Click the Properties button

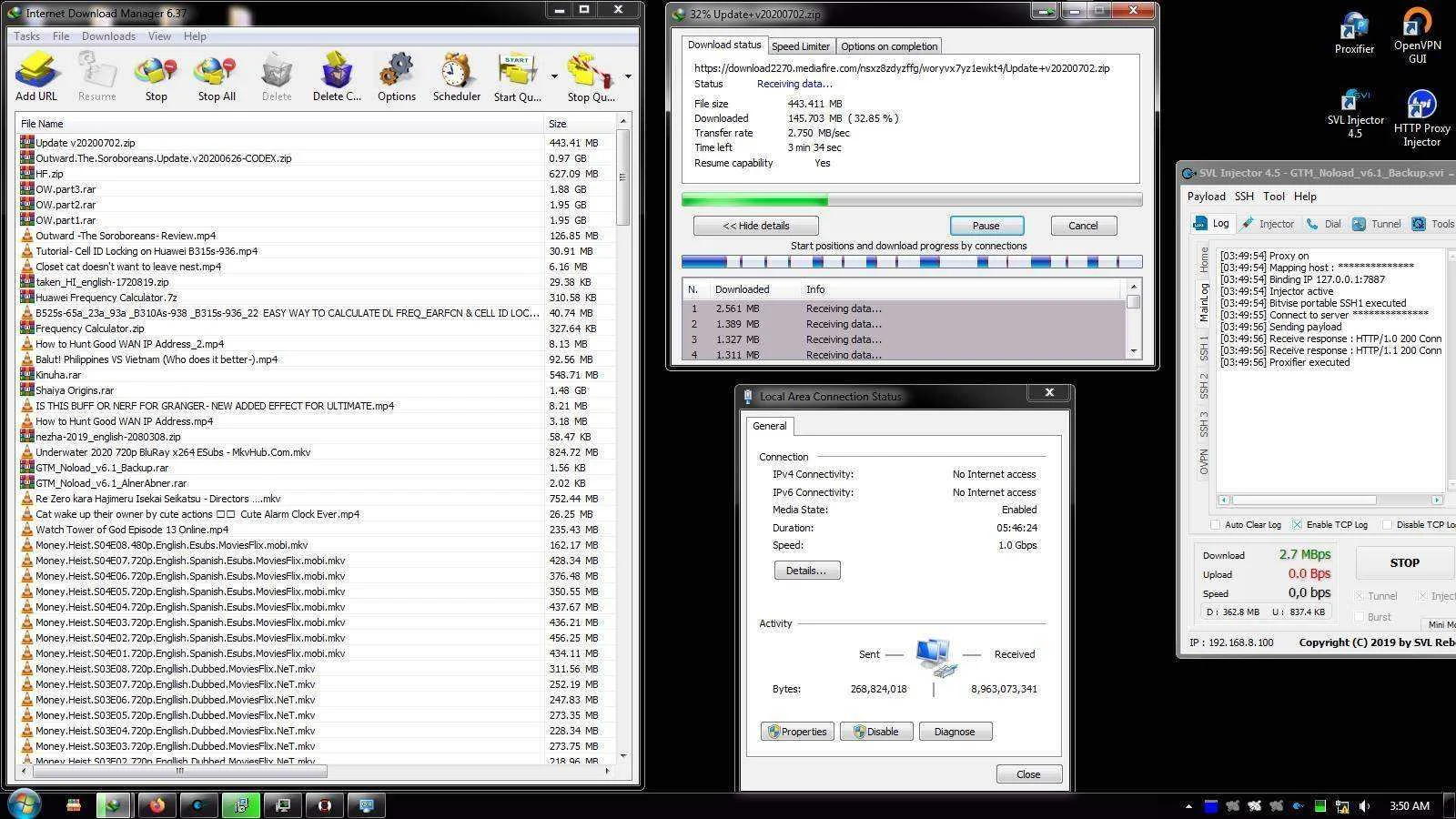point(797,732)
